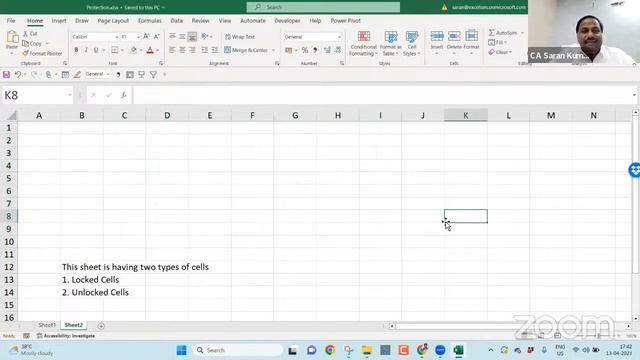Apply Comma Style in the Number group
Screen dimensions: 640x360
tap(315, 50)
